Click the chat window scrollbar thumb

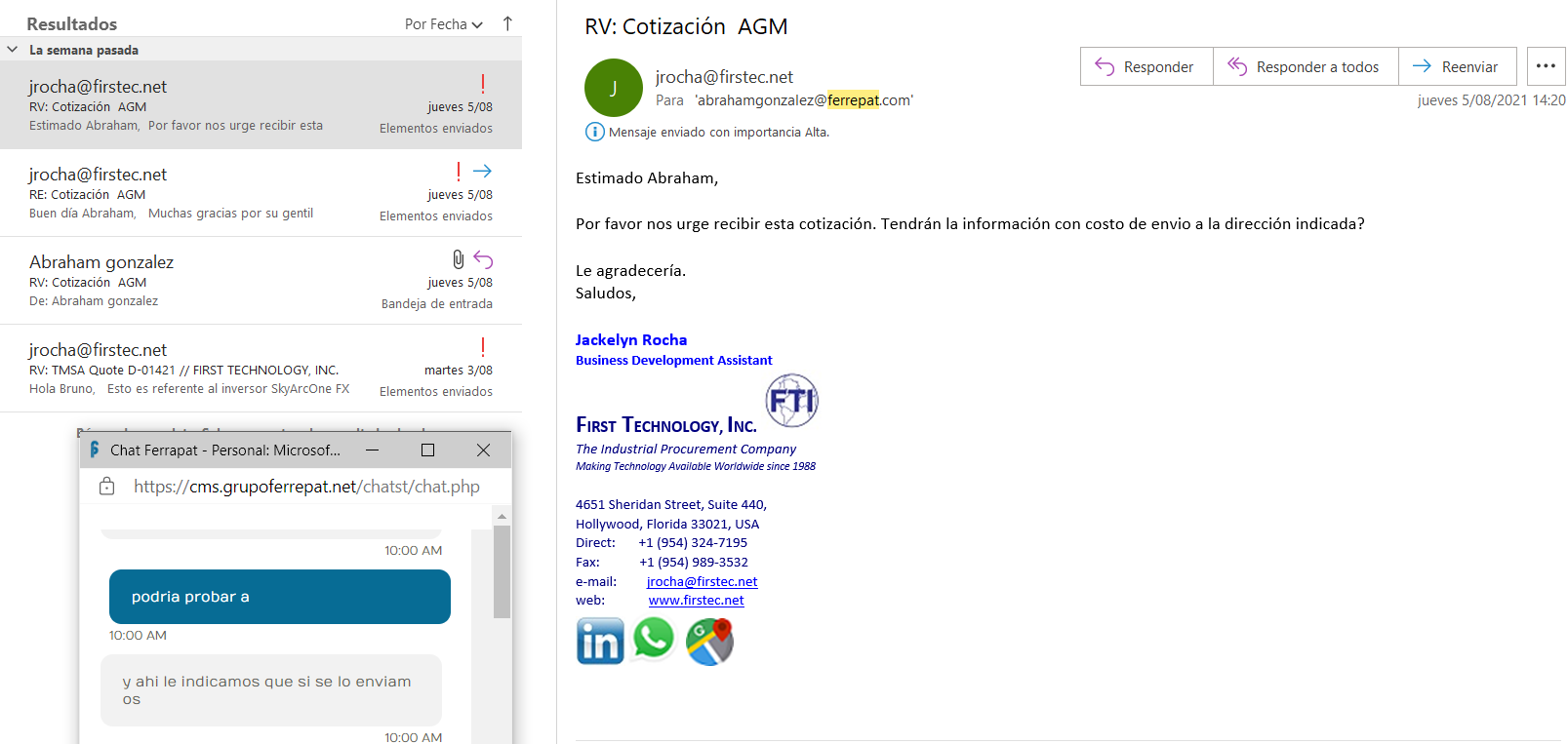coord(502,571)
